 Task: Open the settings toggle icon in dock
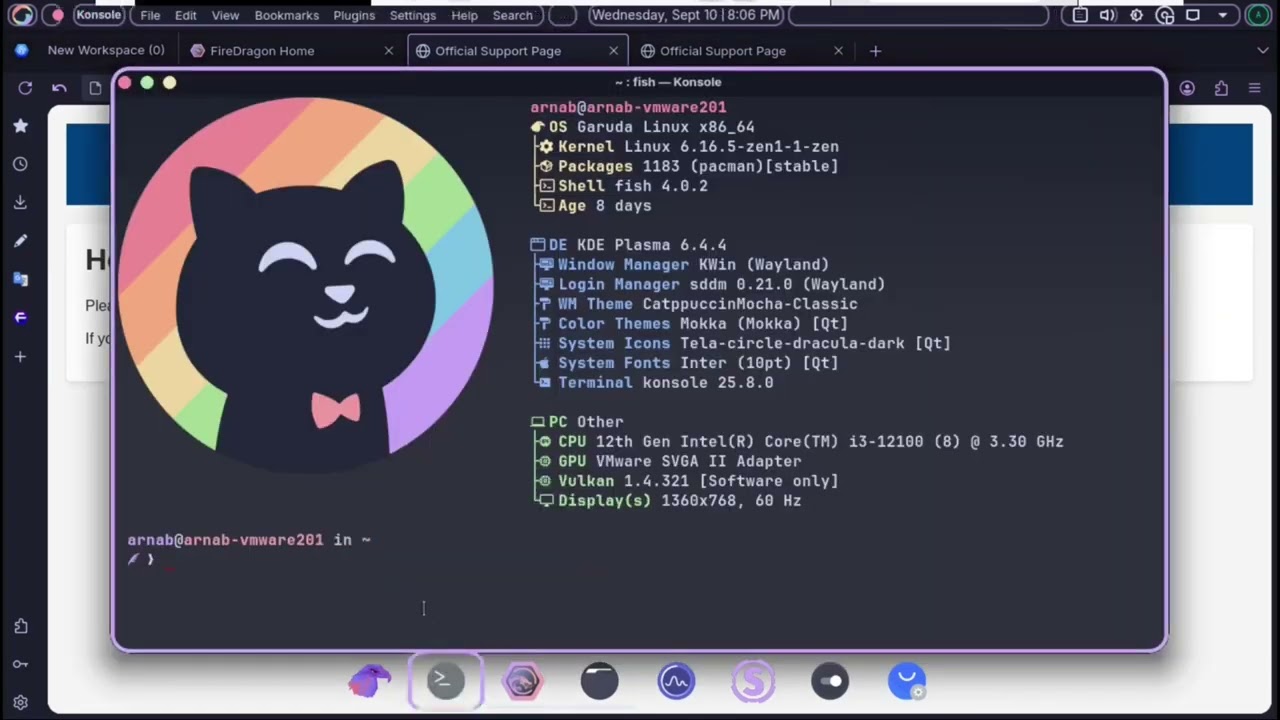[830, 682]
